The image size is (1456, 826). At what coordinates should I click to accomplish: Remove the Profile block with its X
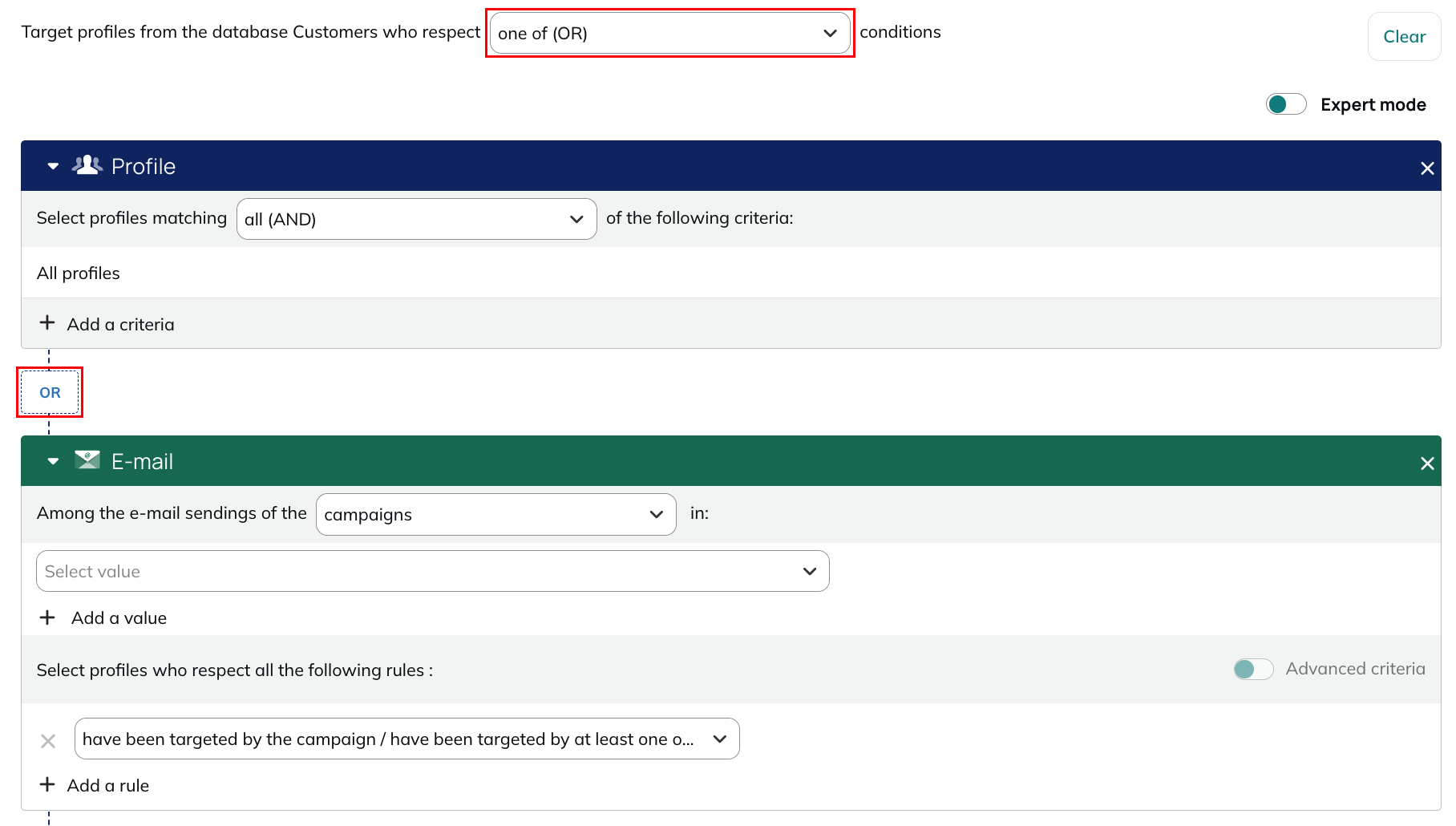1427,168
